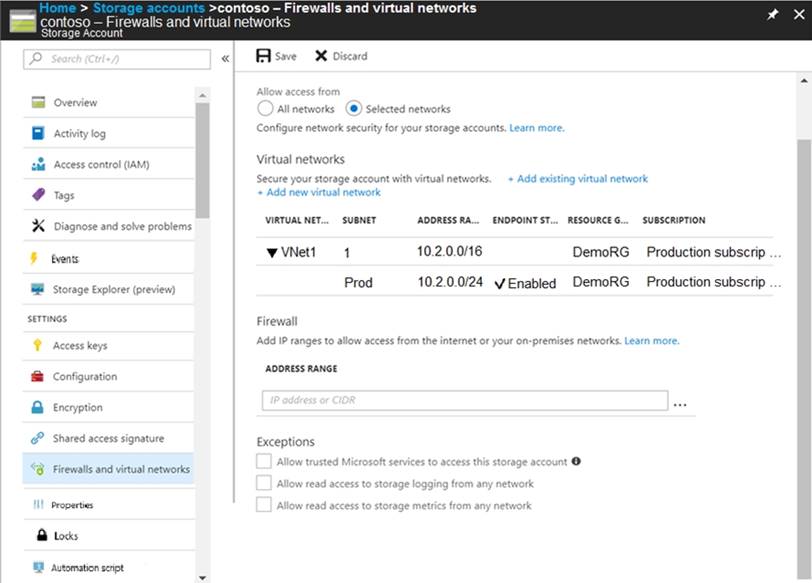
Task: Sort by the SUBNET column header
Action: tap(359, 220)
